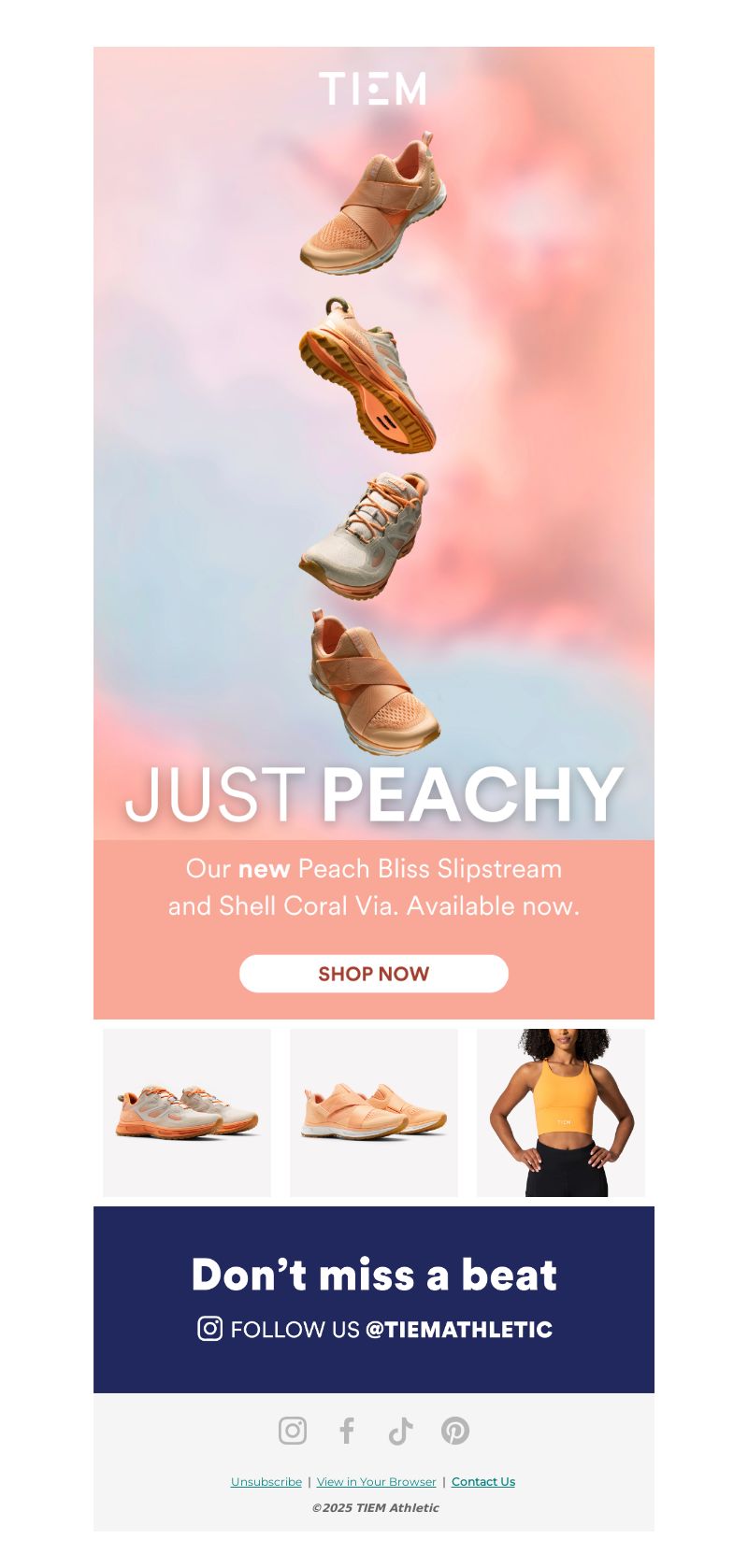The width and height of the screenshot is (748, 1568).
Task: Click the topmost floating peach shoe
Action: [x=374, y=204]
